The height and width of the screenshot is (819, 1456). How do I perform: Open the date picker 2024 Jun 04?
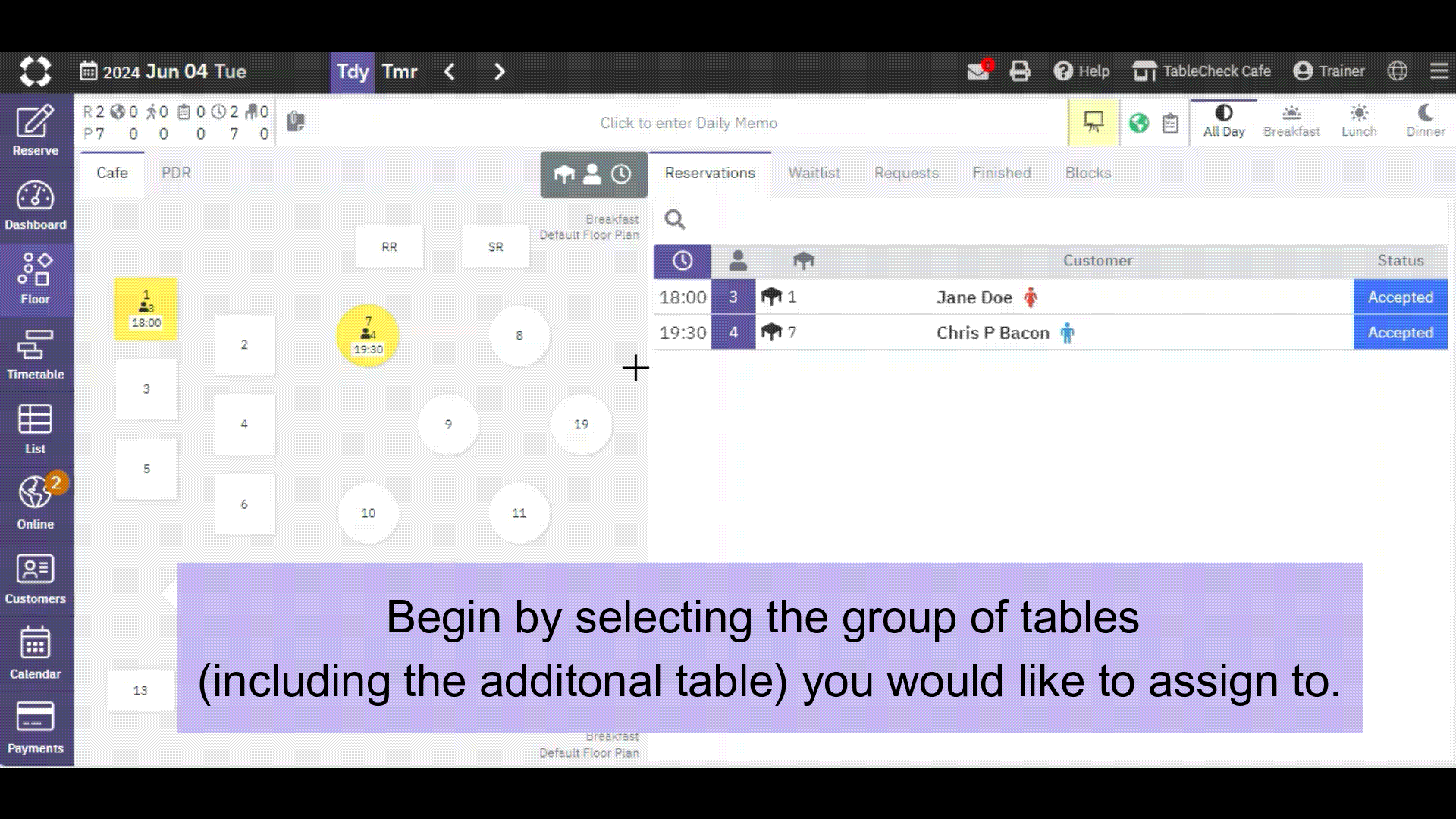[163, 72]
